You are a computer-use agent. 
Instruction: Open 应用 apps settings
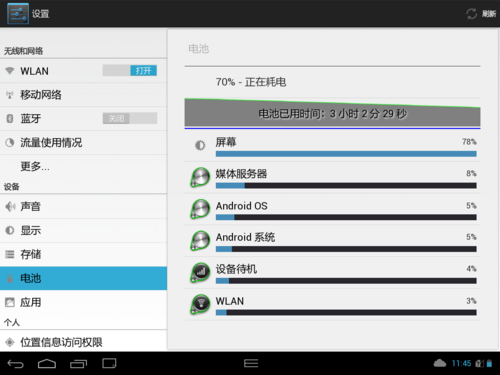click(x=83, y=302)
